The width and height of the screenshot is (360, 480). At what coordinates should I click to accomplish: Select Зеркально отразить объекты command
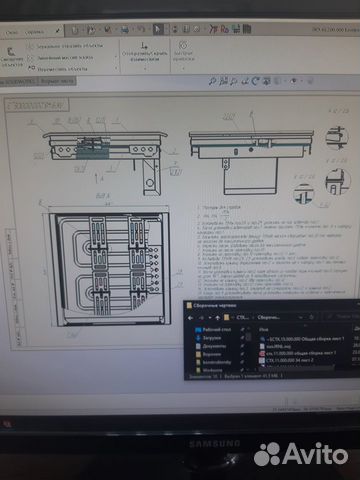(x=65, y=46)
